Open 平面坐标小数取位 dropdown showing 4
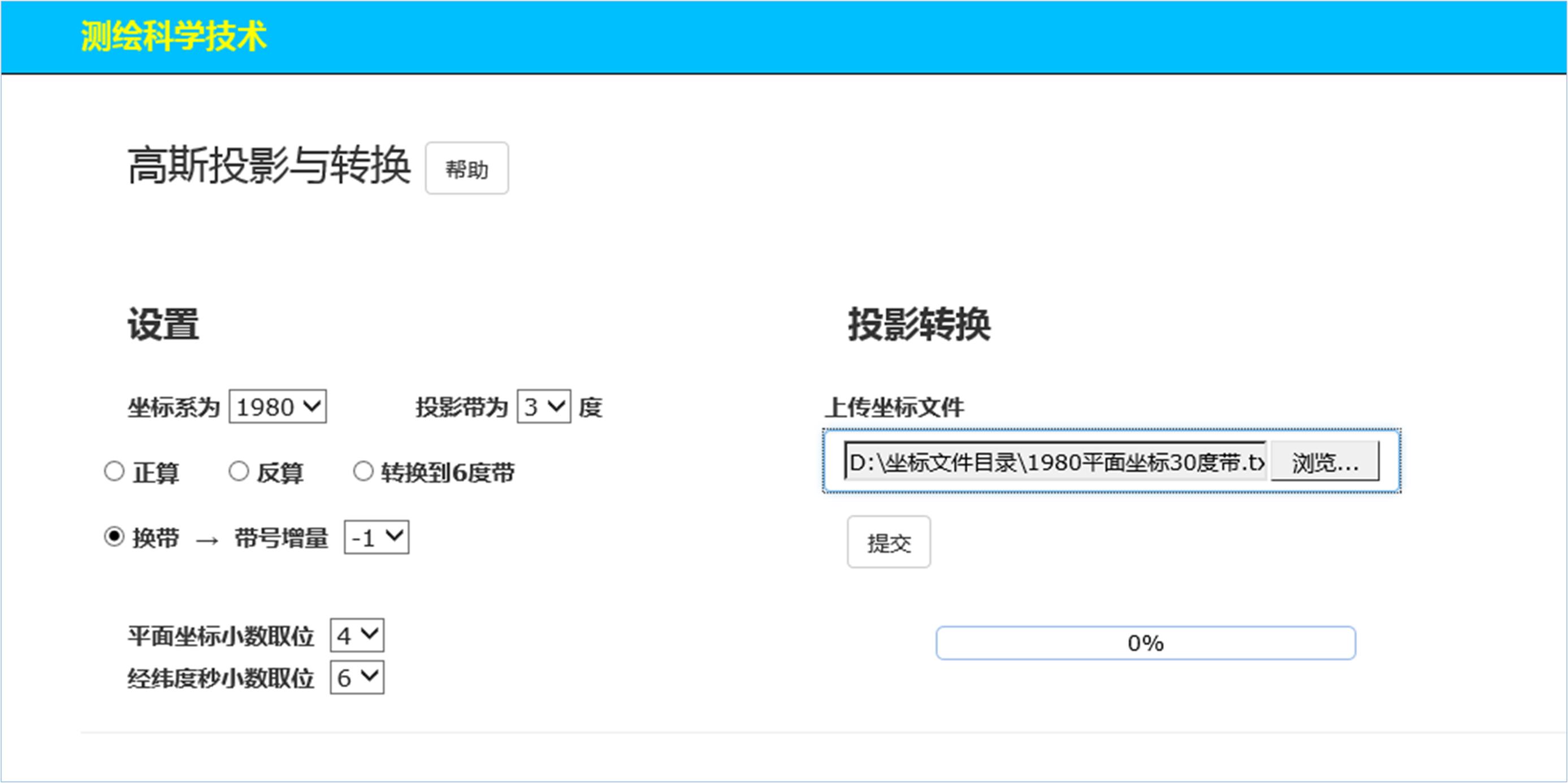The image size is (1568, 783). 357,635
